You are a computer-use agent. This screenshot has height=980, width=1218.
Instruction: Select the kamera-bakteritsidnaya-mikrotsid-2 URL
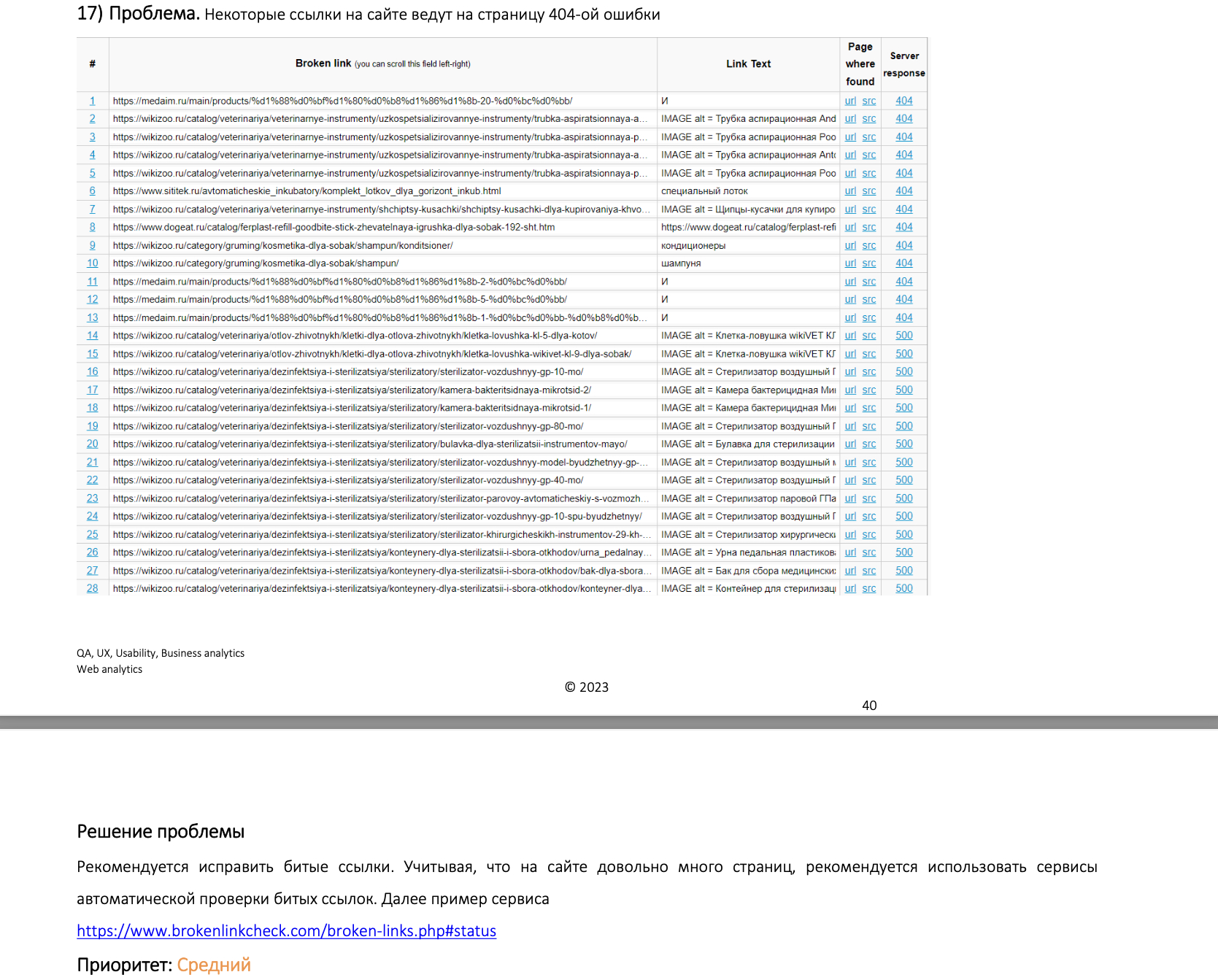coord(352,390)
